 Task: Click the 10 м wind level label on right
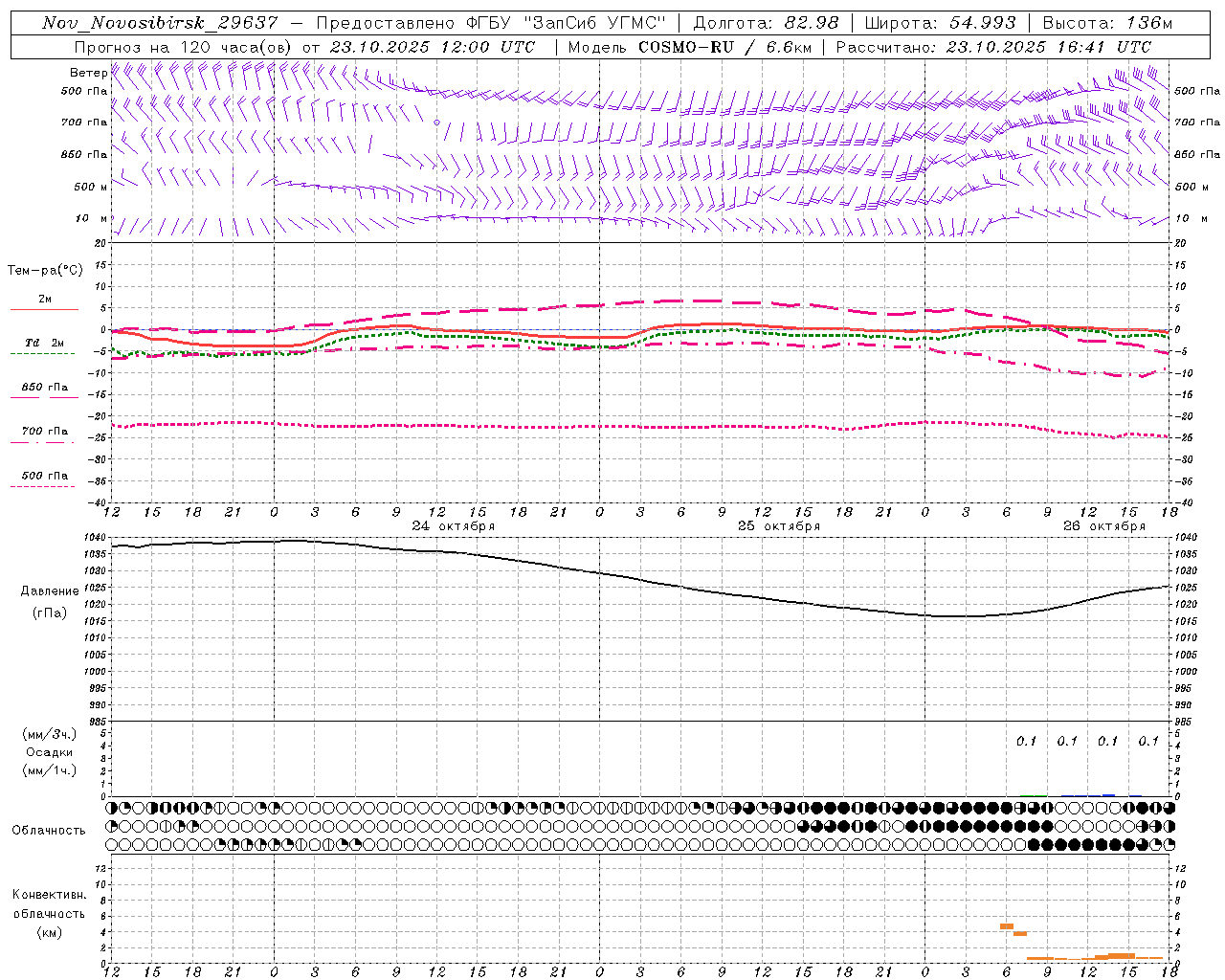[1192, 219]
